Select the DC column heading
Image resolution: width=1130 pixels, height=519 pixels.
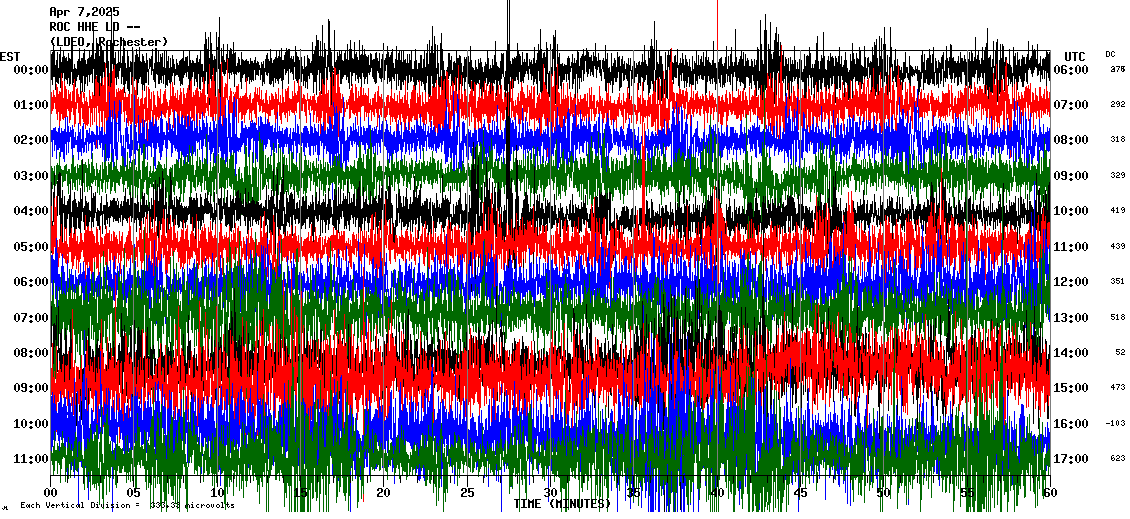1110,54
